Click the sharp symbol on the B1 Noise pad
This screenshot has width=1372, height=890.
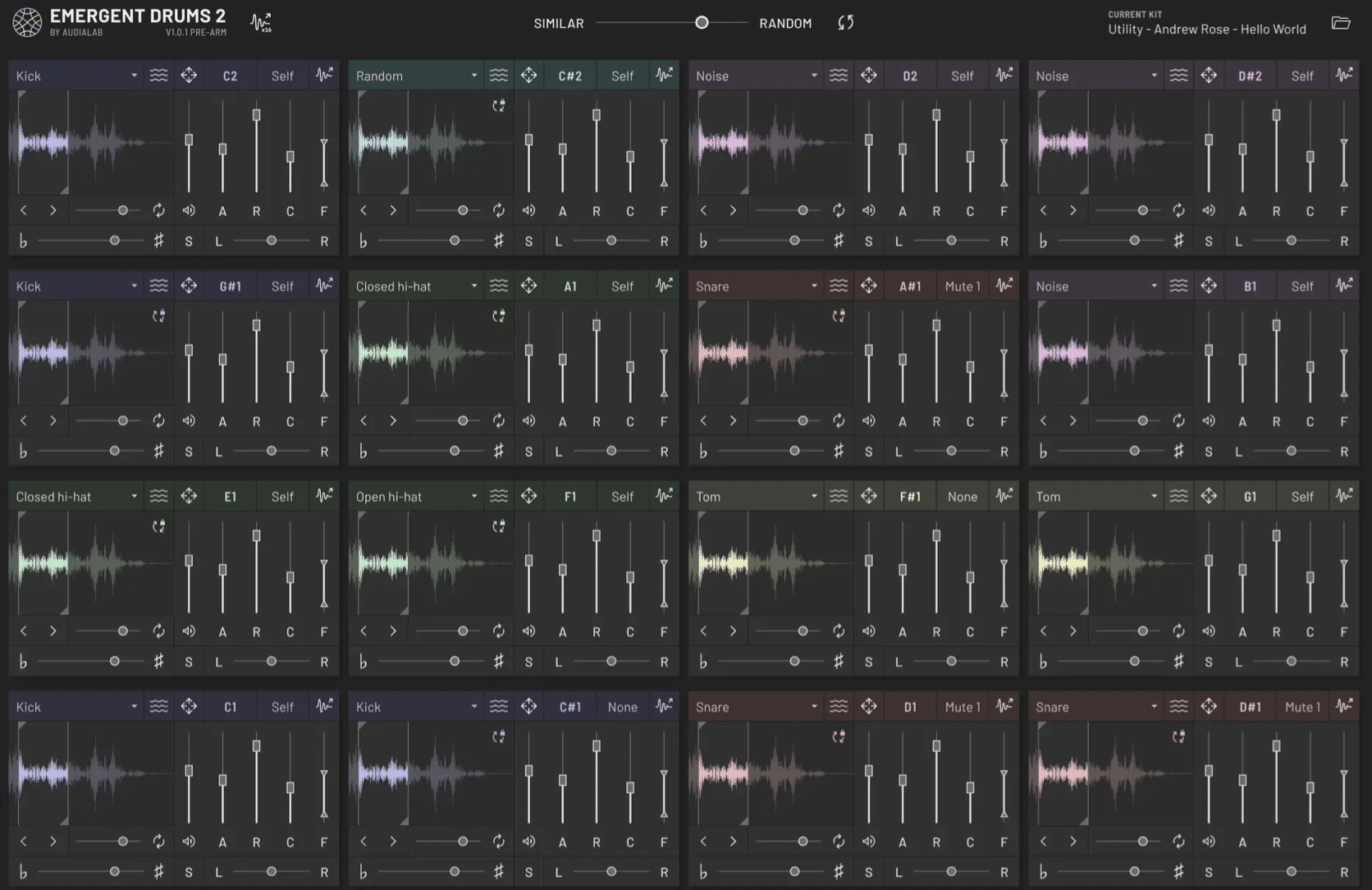click(1178, 451)
